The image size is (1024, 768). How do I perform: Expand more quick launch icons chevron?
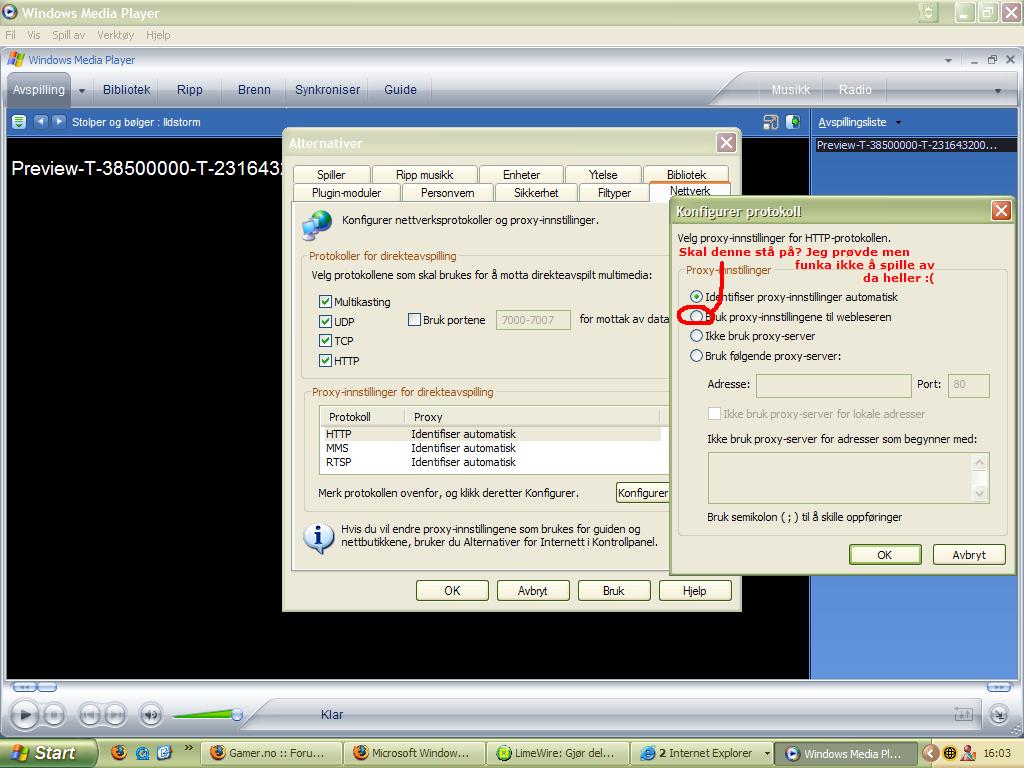coord(188,748)
